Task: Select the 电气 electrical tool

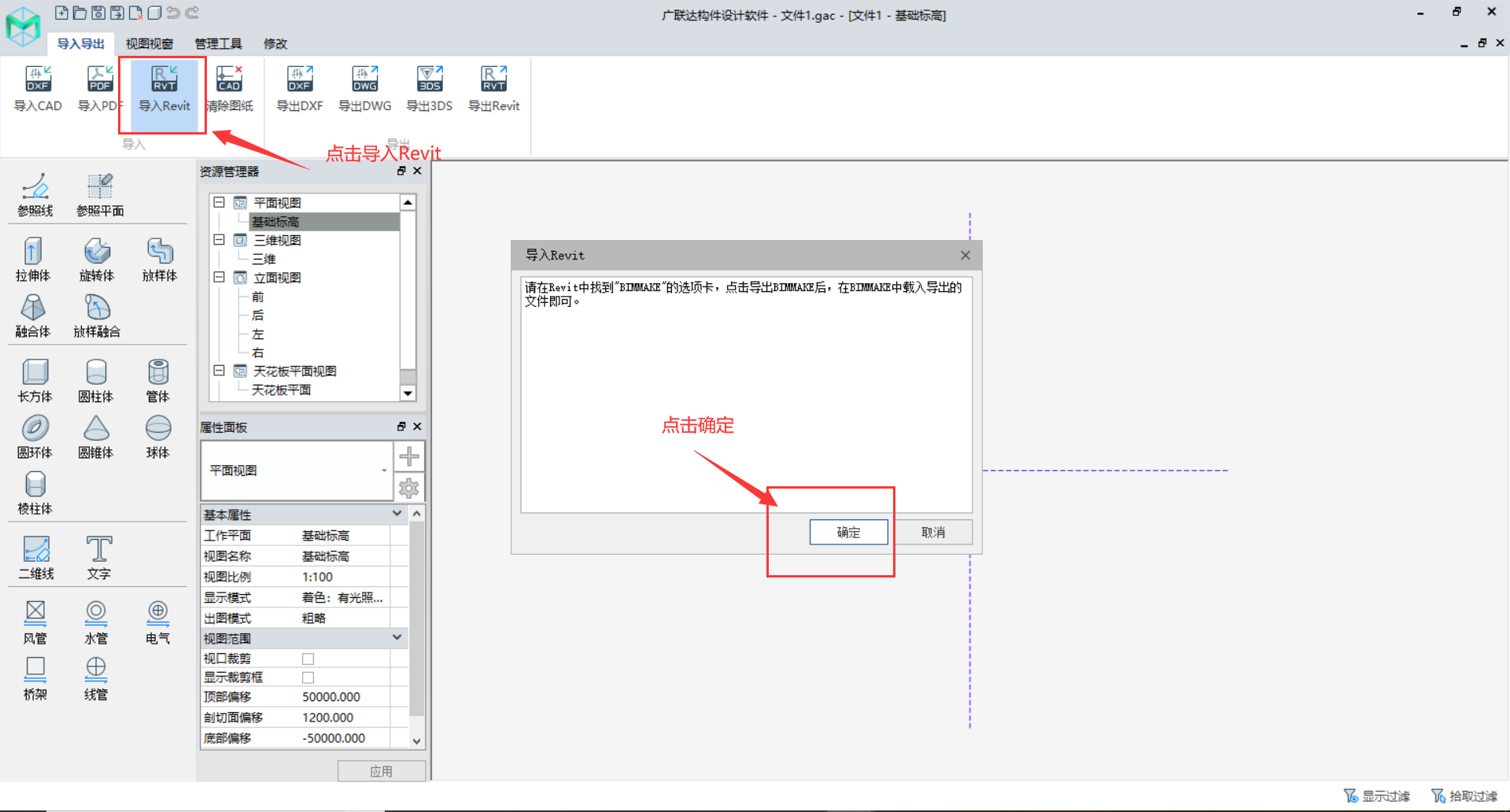Action: [x=158, y=623]
